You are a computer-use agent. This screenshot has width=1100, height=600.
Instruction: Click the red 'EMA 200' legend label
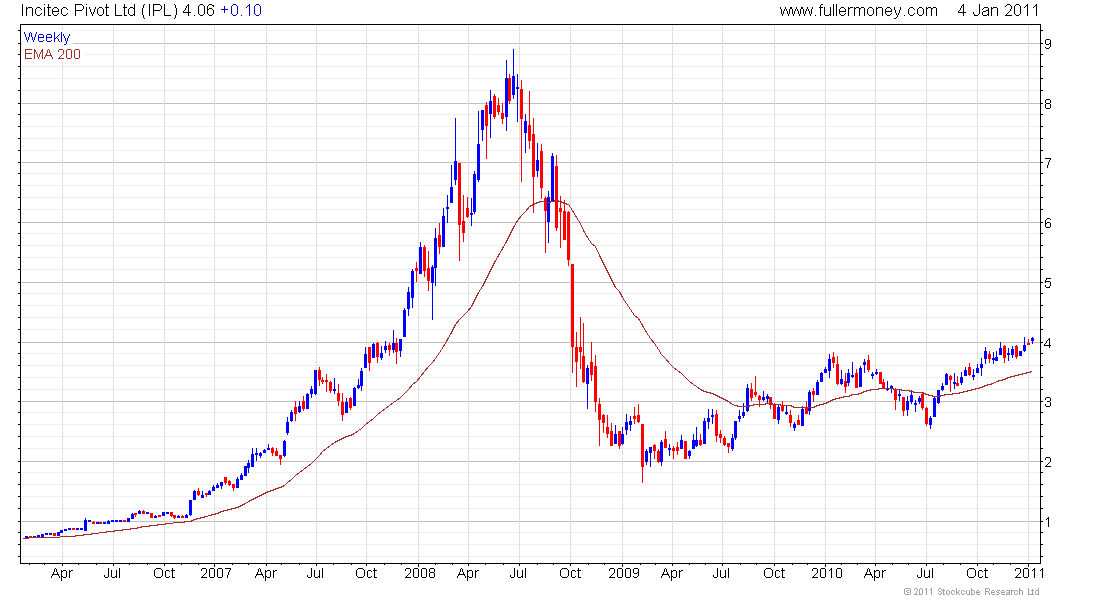pos(53,54)
